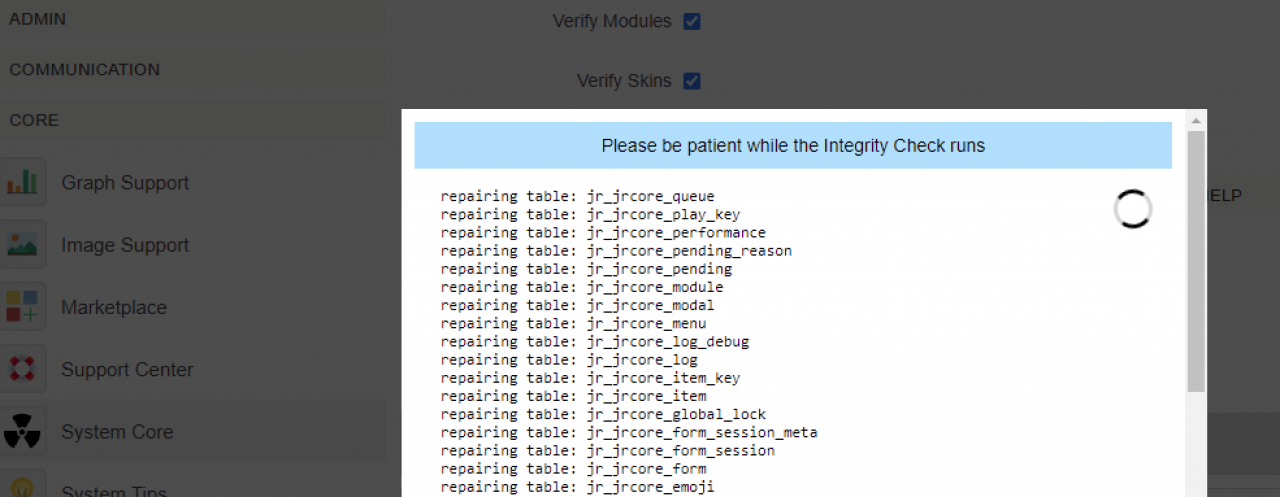This screenshot has height=497, width=1280.
Task: Click the Support Center lifebuoy icon
Action: point(22,369)
